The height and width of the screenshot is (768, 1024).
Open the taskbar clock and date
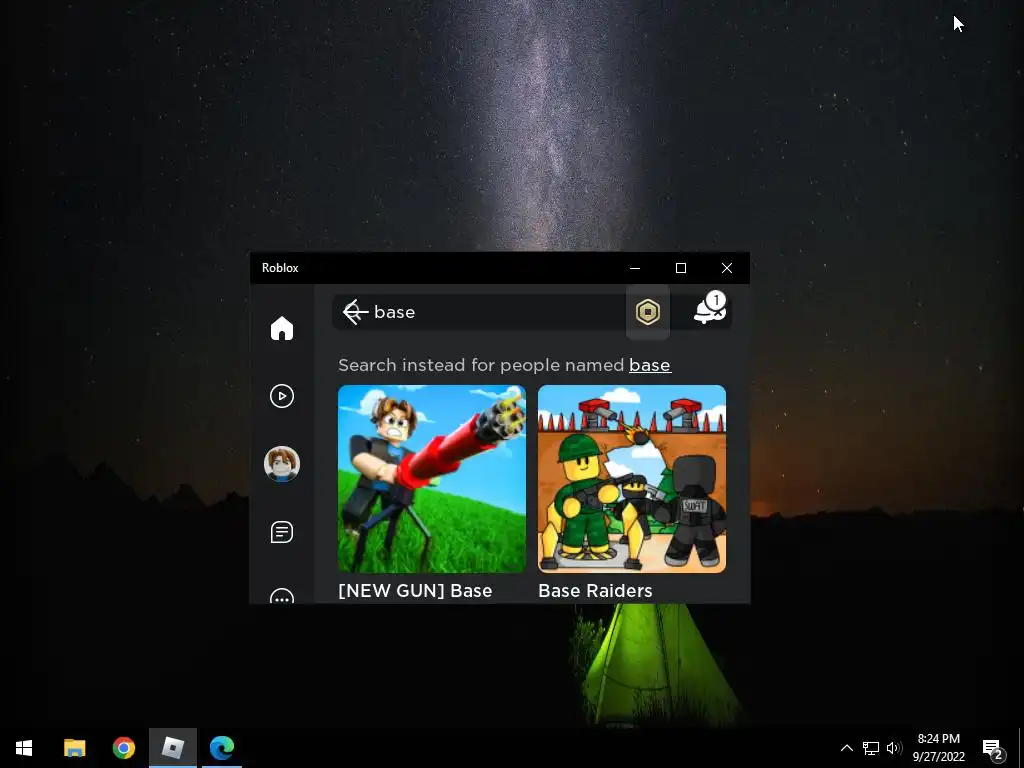pos(938,748)
